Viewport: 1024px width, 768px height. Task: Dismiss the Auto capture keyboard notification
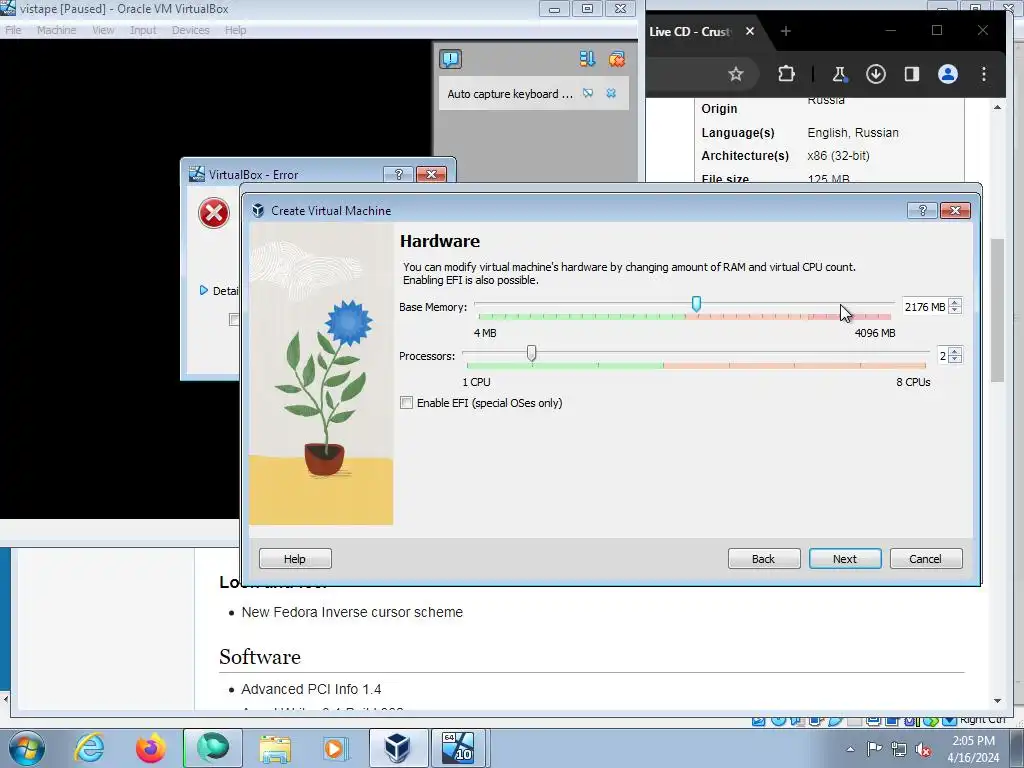[x=611, y=93]
